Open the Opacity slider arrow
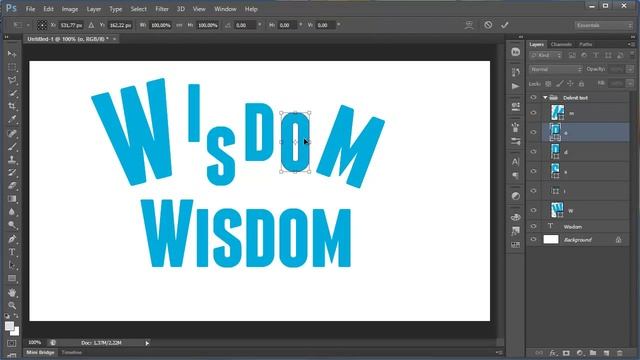This screenshot has width=640, height=360. point(630,69)
